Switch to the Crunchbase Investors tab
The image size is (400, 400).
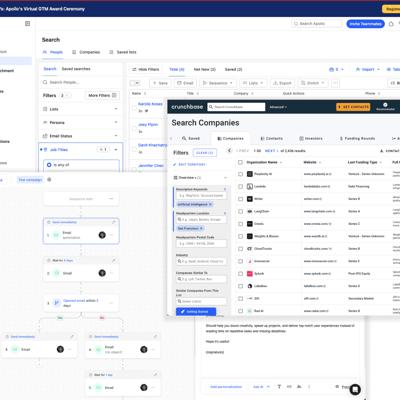click(x=311, y=138)
